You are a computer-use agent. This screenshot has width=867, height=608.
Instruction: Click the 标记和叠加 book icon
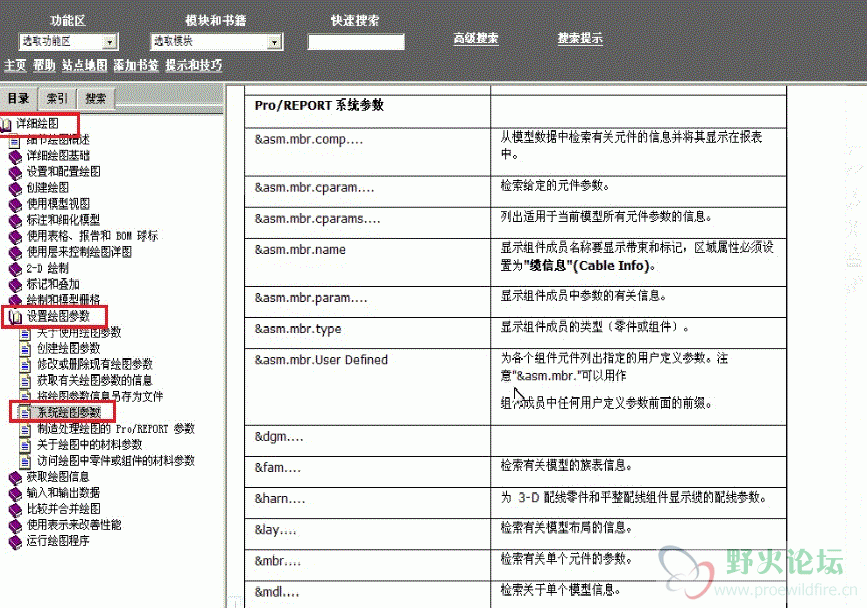[x=15, y=285]
